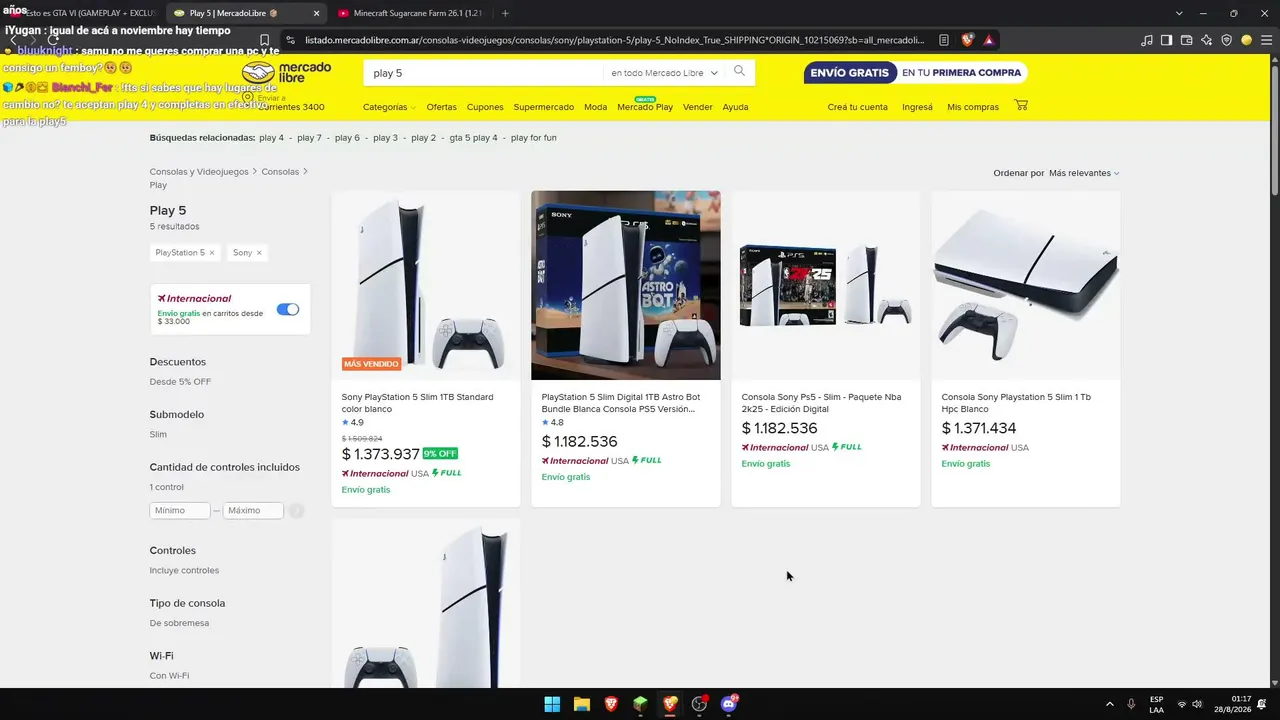Open the Consolas breadcrumb link
Viewport: 1280px width, 720px height.
pos(280,172)
